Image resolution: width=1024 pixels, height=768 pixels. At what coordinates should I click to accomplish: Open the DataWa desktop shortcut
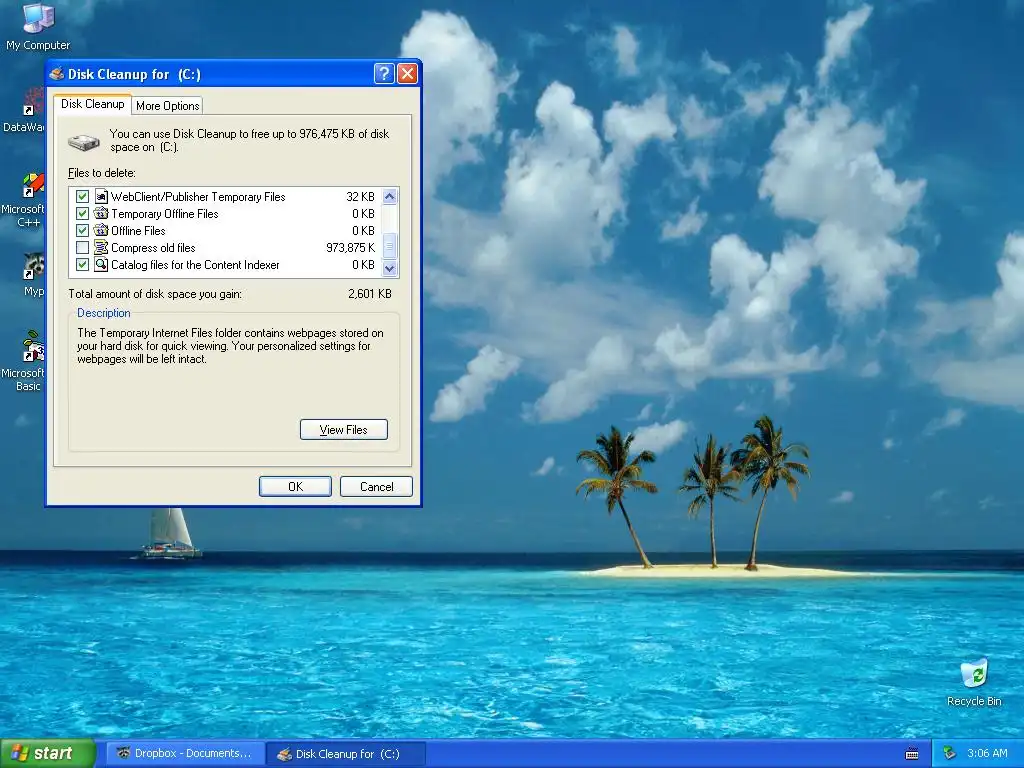coord(26,112)
